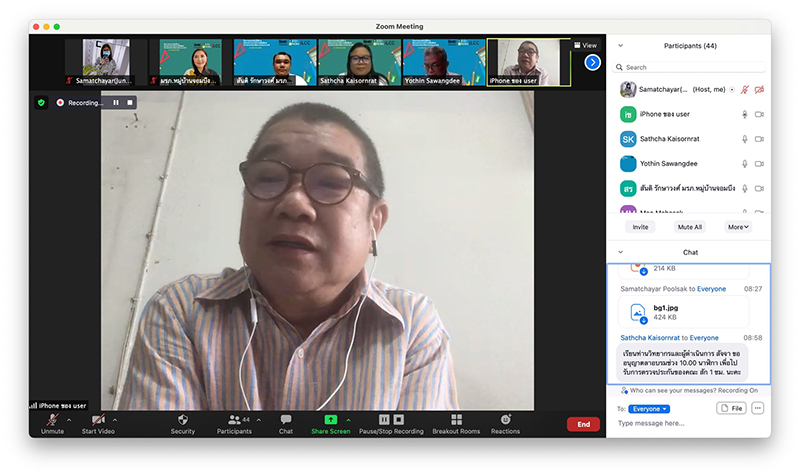Toggle microphone for Sathcha Kaisornrat participant

(744, 139)
